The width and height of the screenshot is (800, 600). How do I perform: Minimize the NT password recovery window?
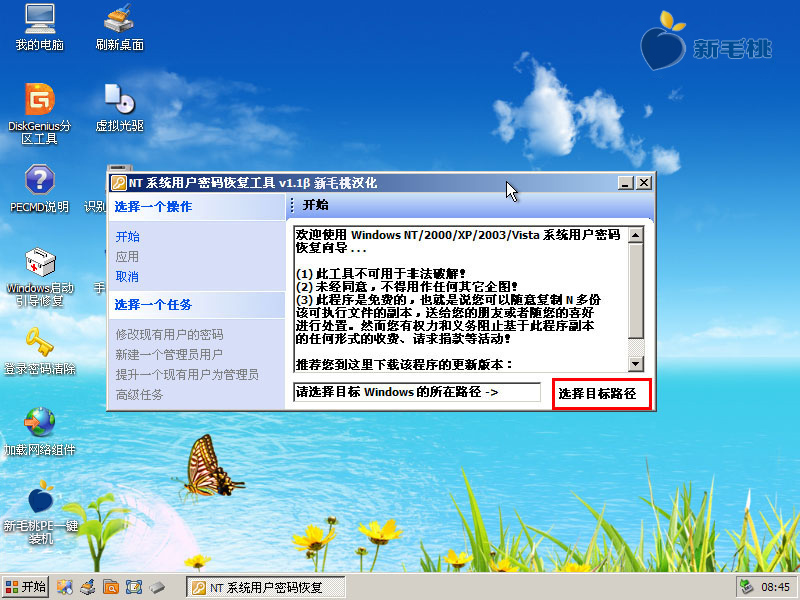click(626, 183)
